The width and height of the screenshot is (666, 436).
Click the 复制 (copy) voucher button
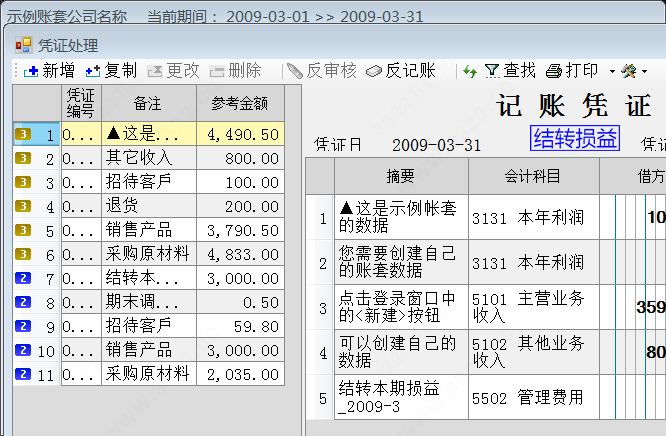point(111,71)
